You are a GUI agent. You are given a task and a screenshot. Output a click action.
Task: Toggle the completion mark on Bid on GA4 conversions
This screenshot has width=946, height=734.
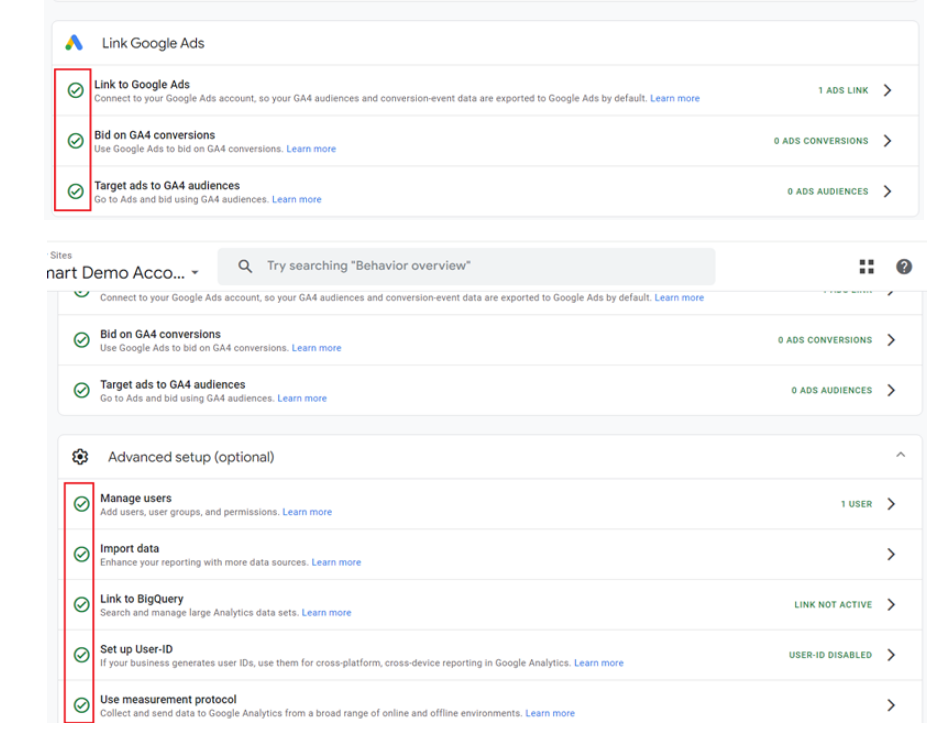click(74, 140)
